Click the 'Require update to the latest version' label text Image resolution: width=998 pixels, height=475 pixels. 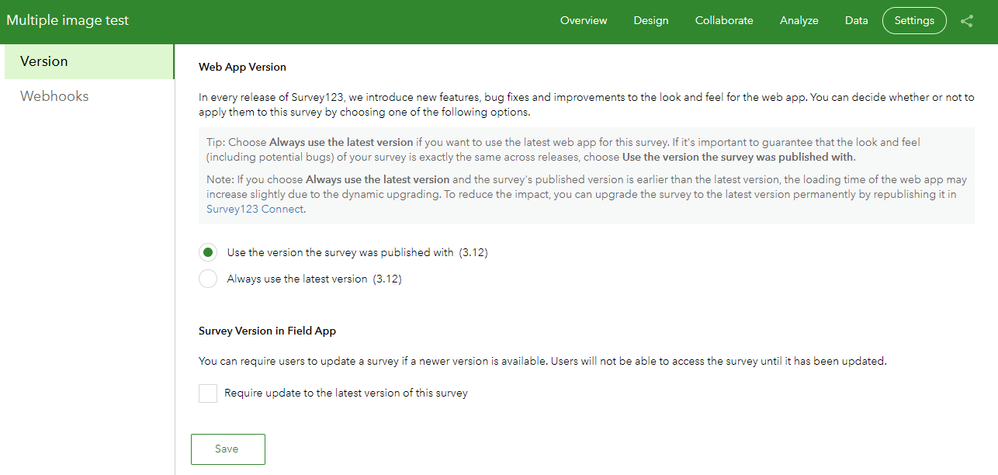pos(346,393)
